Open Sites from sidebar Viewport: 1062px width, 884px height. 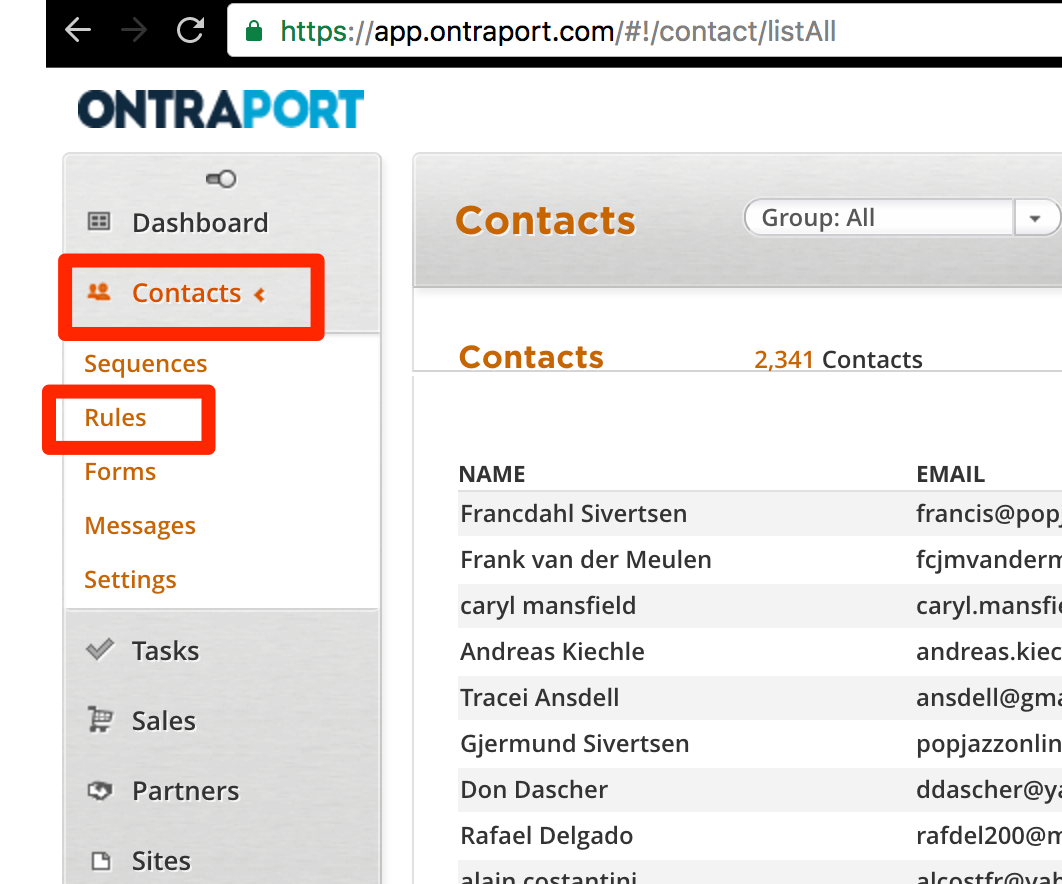coord(162,861)
